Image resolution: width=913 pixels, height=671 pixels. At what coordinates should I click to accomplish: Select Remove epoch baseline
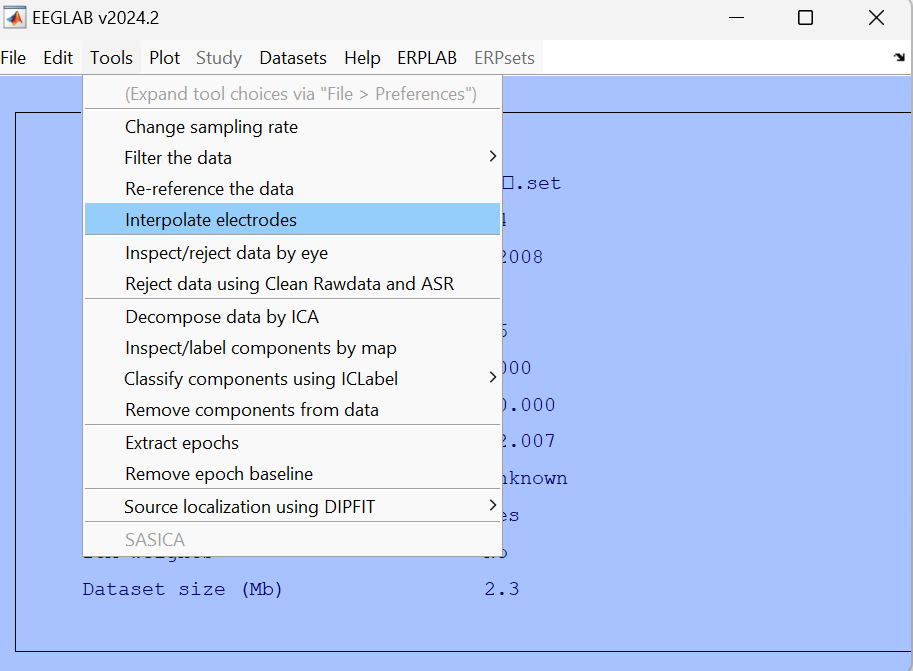pyautogui.click(x=292, y=474)
